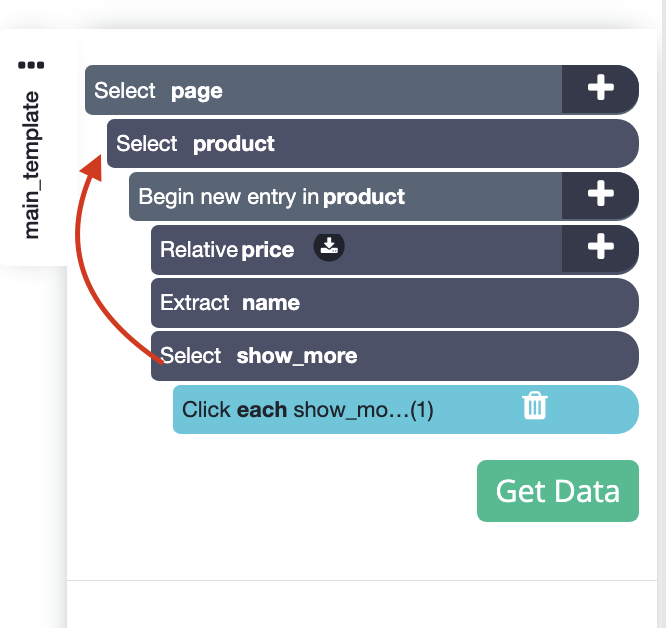The width and height of the screenshot is (666, 628).
Task: Switch to the main_template tab
Action: pyautogui.click(x=32, y=165)
